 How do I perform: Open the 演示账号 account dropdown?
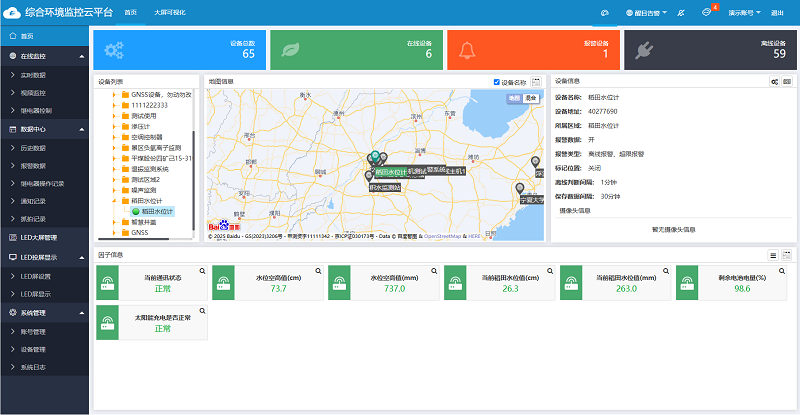(x=743, y=12)
